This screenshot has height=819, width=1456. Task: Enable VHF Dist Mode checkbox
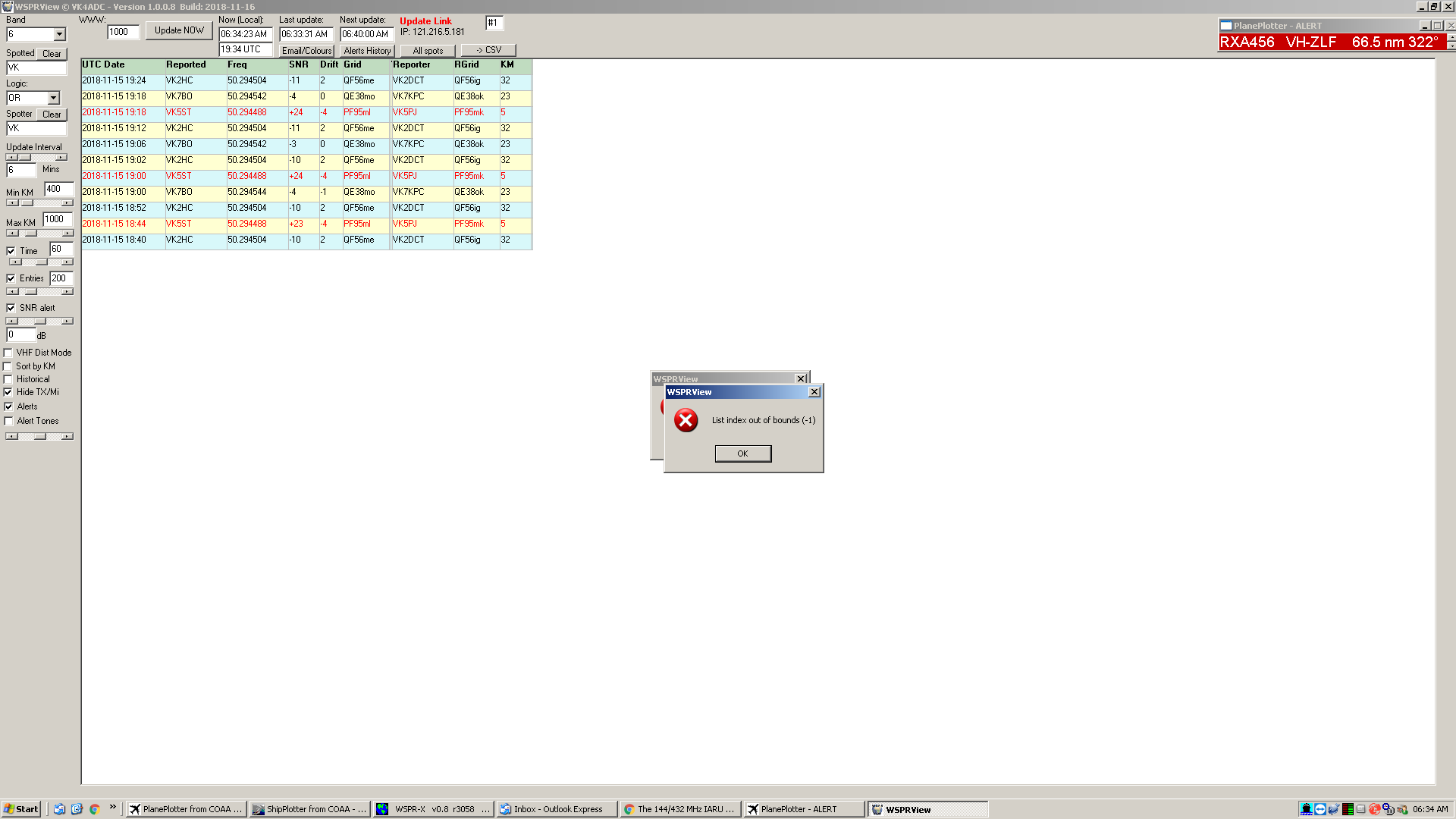click(x=8, y=353)
